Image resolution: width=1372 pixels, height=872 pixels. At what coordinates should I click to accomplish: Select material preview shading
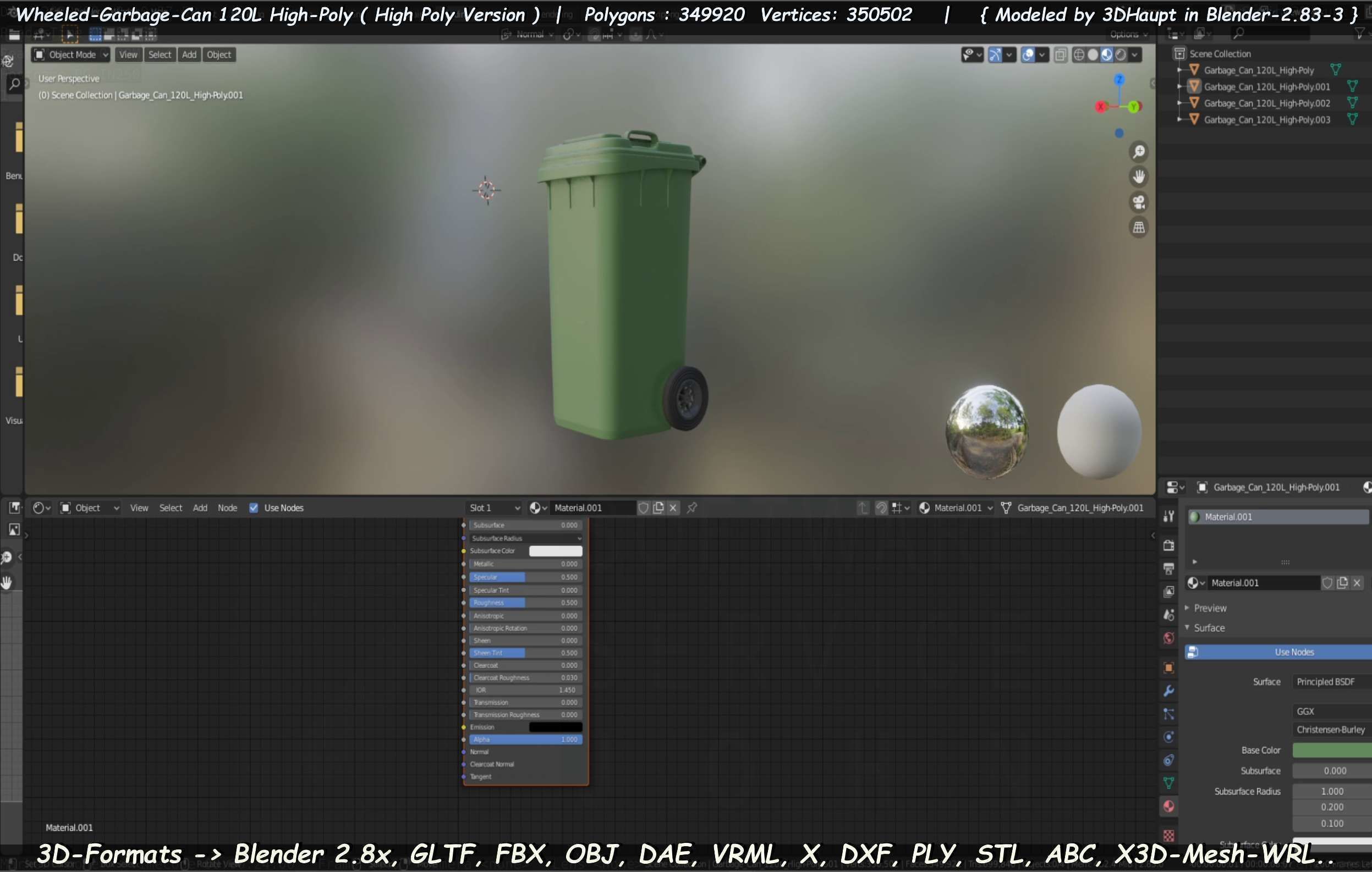click(x=1106, y=54)
